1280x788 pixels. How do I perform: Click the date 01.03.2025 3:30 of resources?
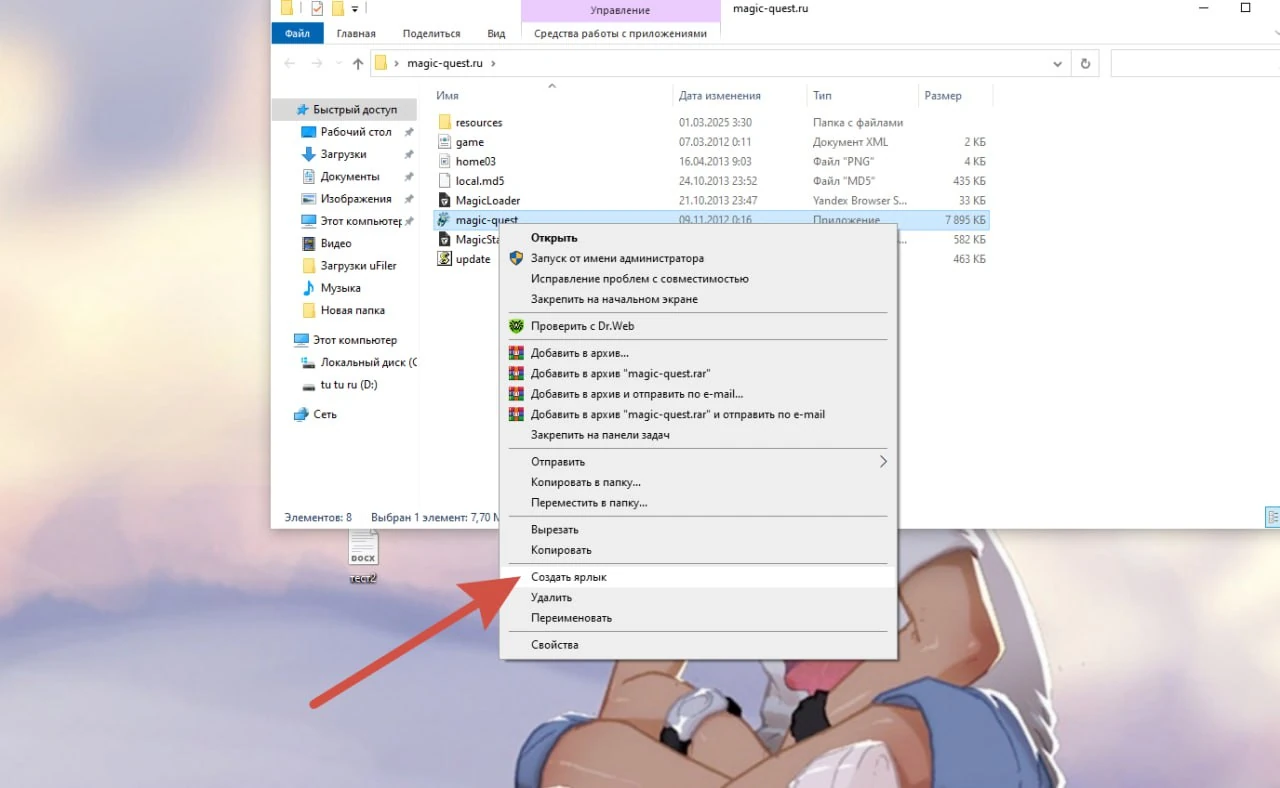715,122
